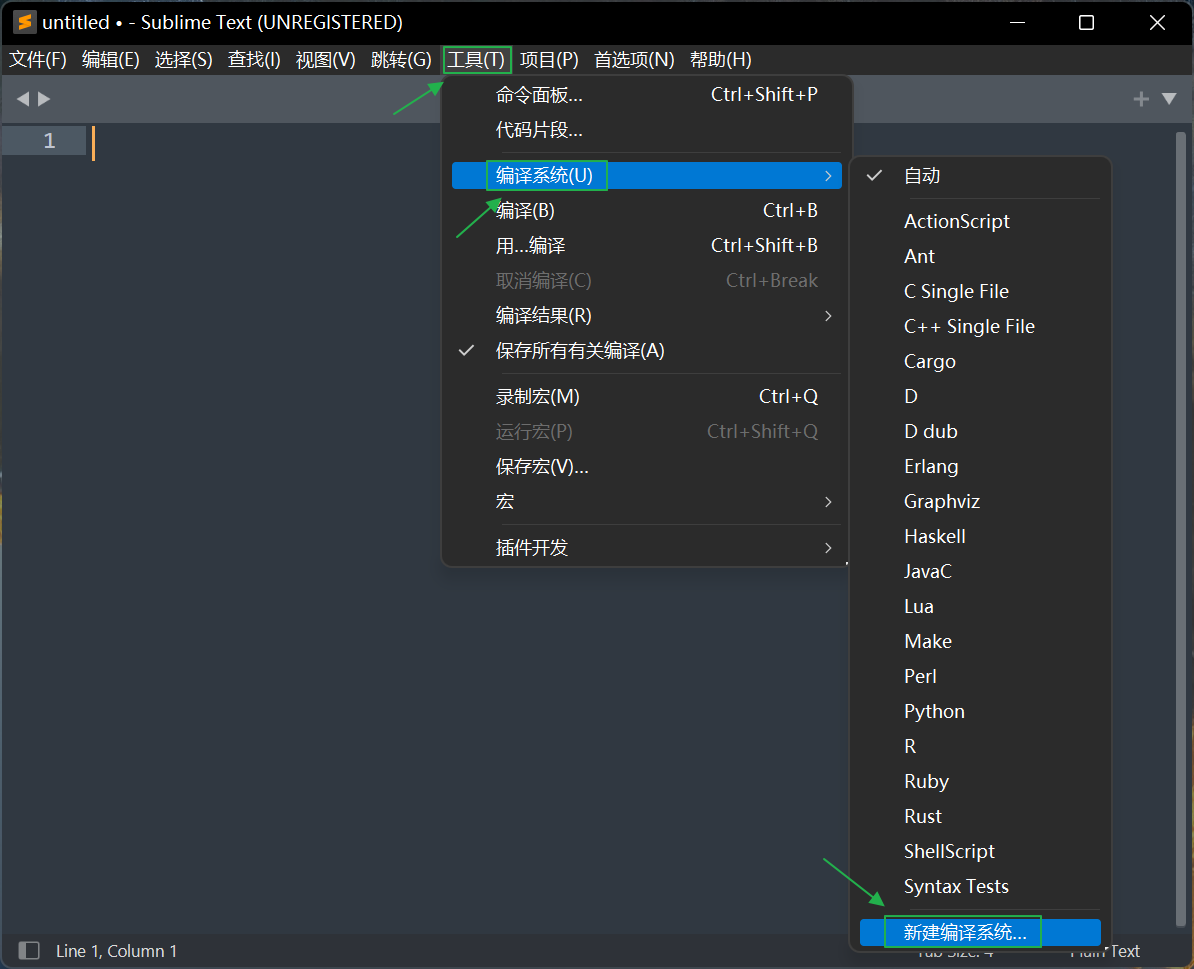
Task: Select Lua build system
Action: point(980,607)
